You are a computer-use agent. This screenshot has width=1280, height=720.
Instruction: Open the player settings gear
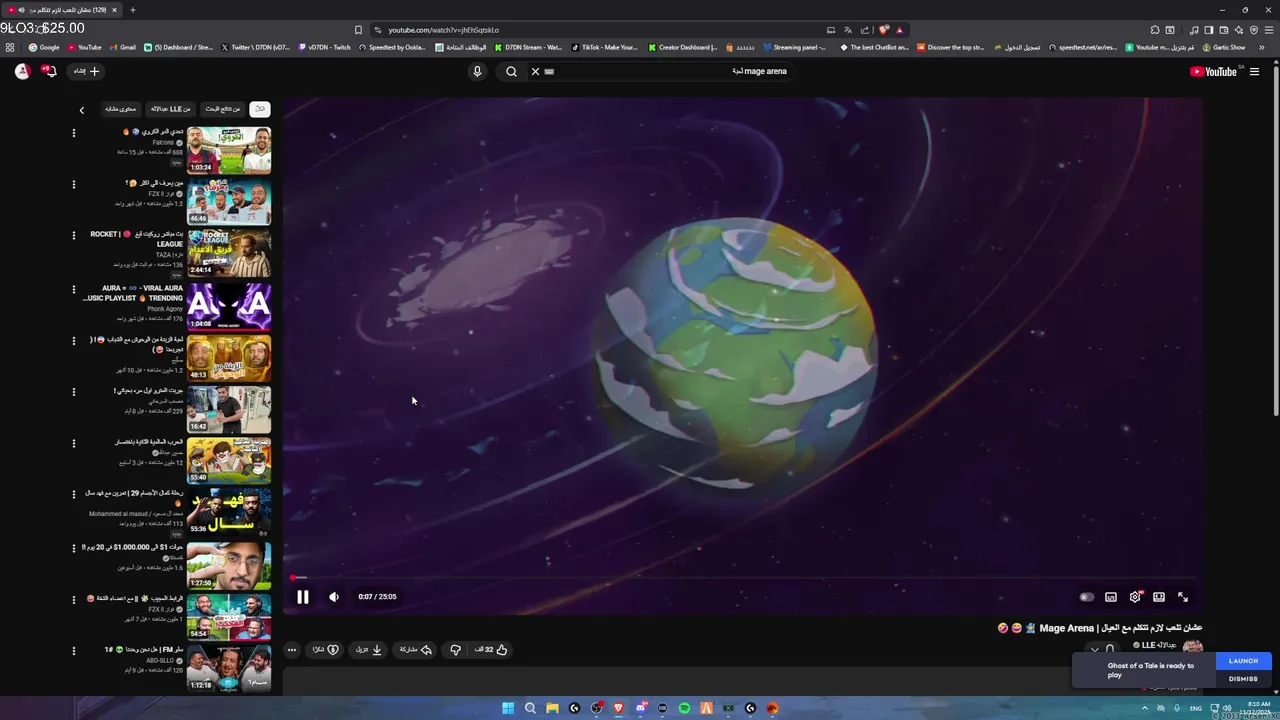[1135, 597]
